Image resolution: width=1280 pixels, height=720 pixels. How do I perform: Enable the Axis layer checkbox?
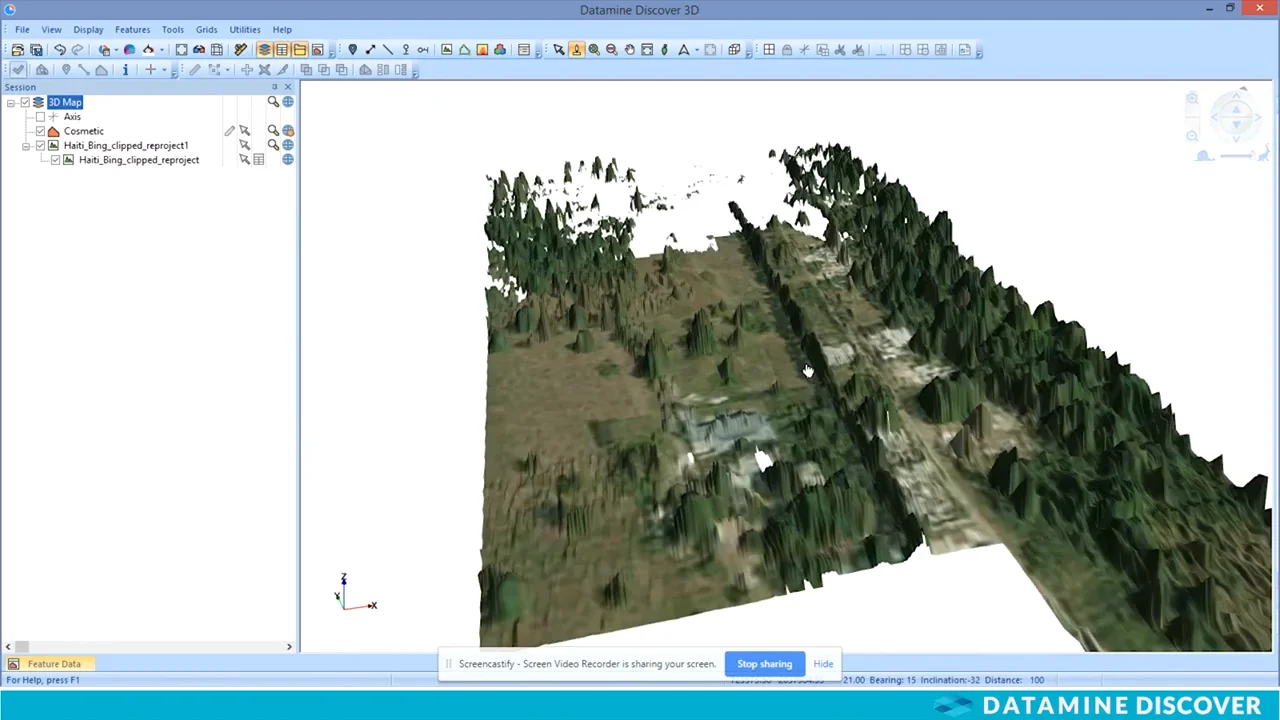tap(40, 117)
